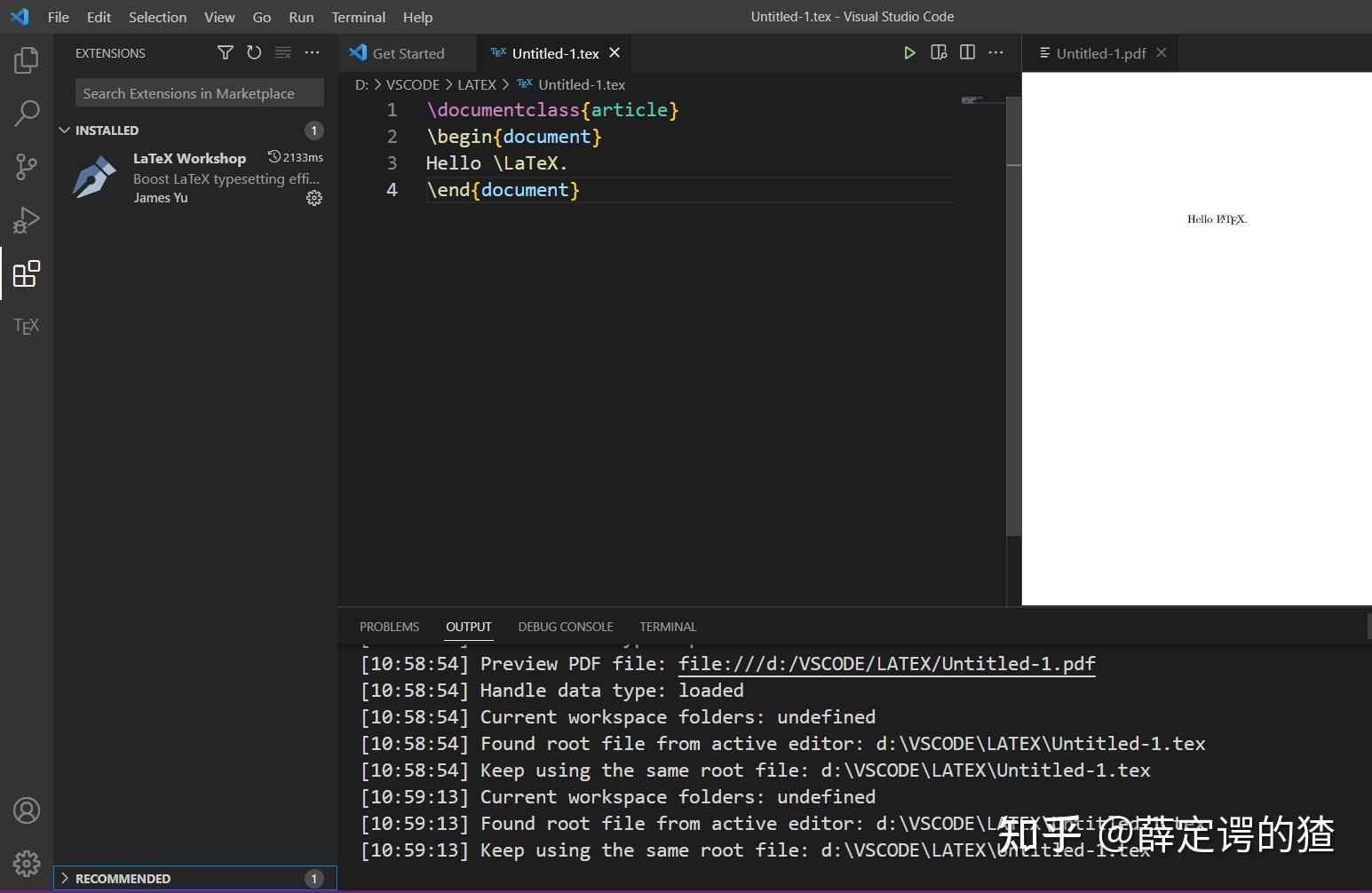Screen dimensions: 1372x893
Task: Place cursor on \end{document} line
Action: (x=503, y=190)
